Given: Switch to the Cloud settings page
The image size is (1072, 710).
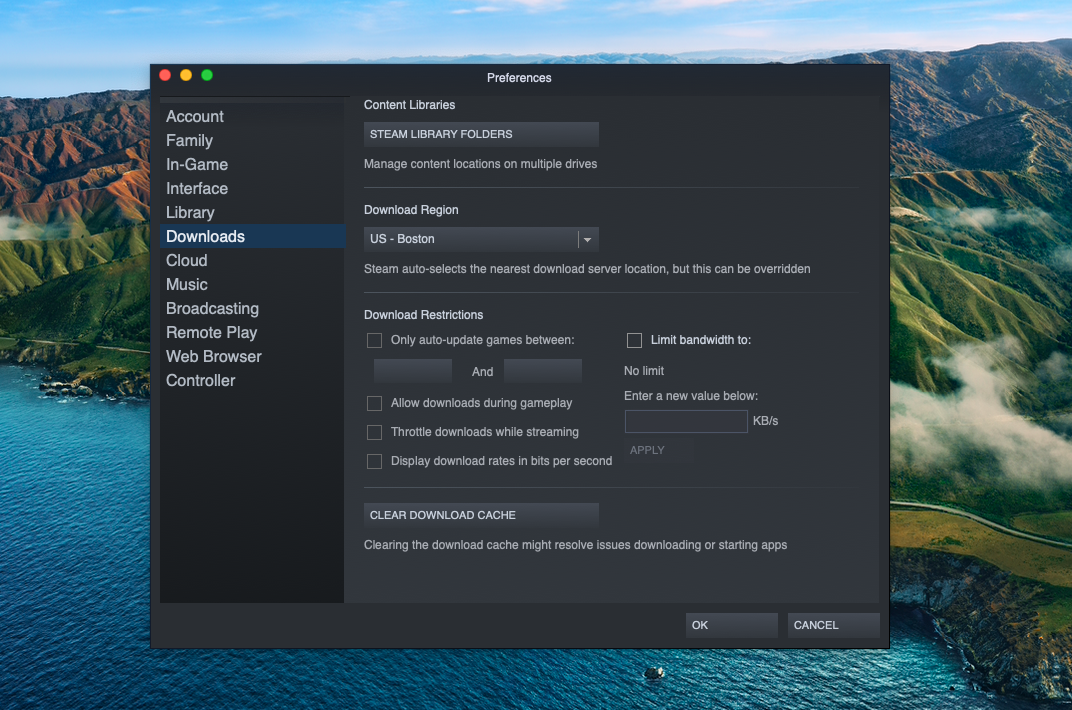Looking at the screenshot, I should click(x=186, y=261).
